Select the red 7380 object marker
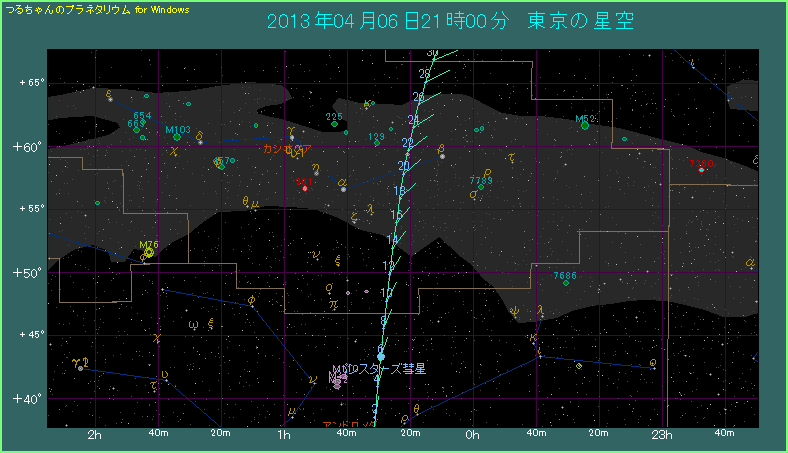 pos(702,169)
